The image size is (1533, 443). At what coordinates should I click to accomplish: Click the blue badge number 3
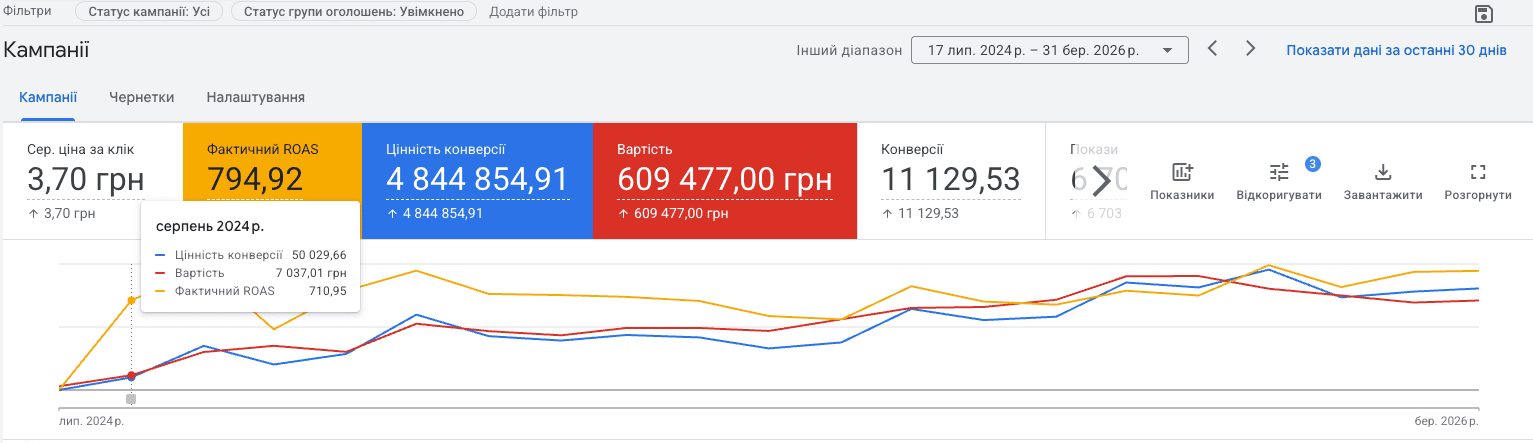pyautogui.click(x=1313, y=163)
